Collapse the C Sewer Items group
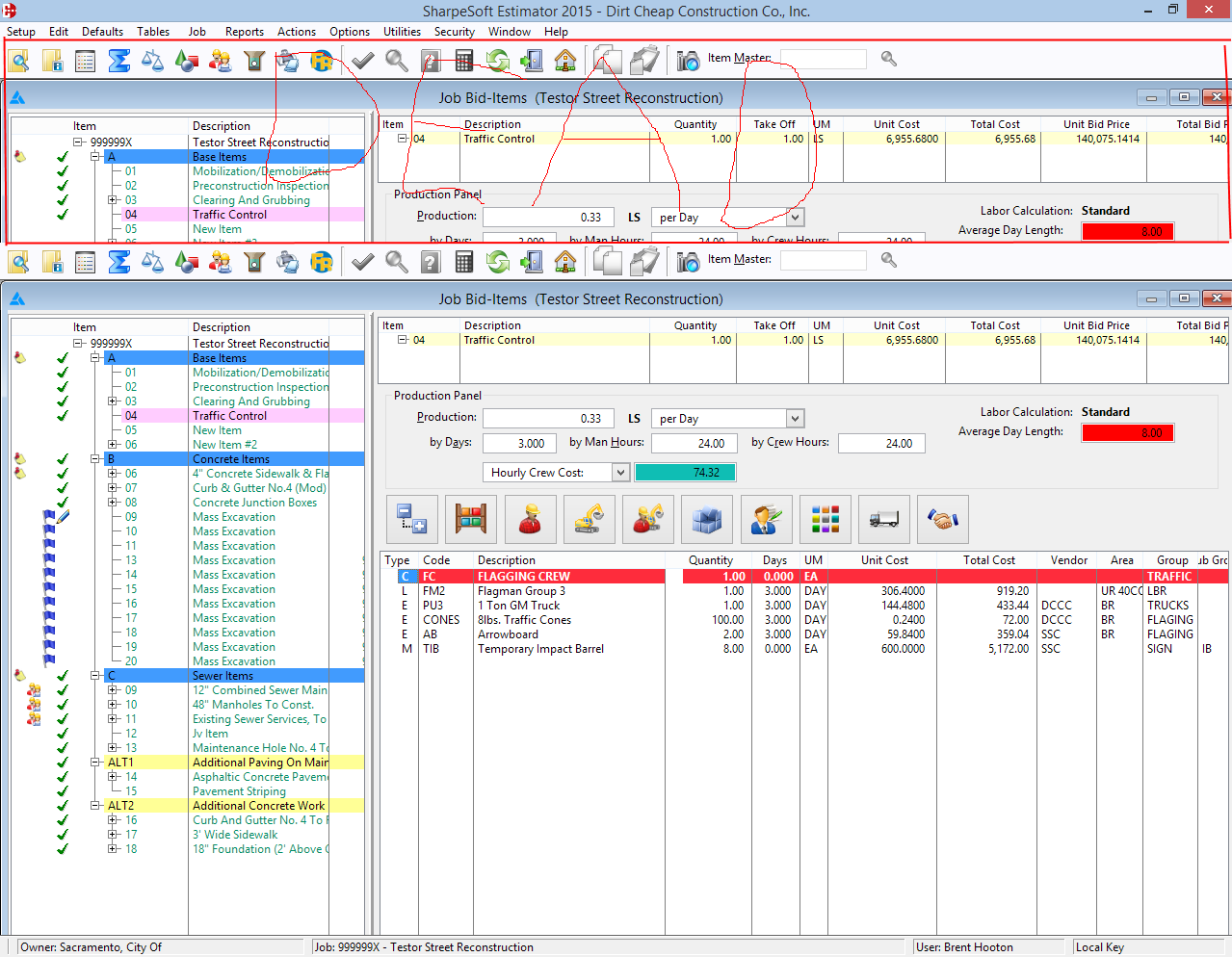This screenshot has width=1232, height=957. pos(95,676)
